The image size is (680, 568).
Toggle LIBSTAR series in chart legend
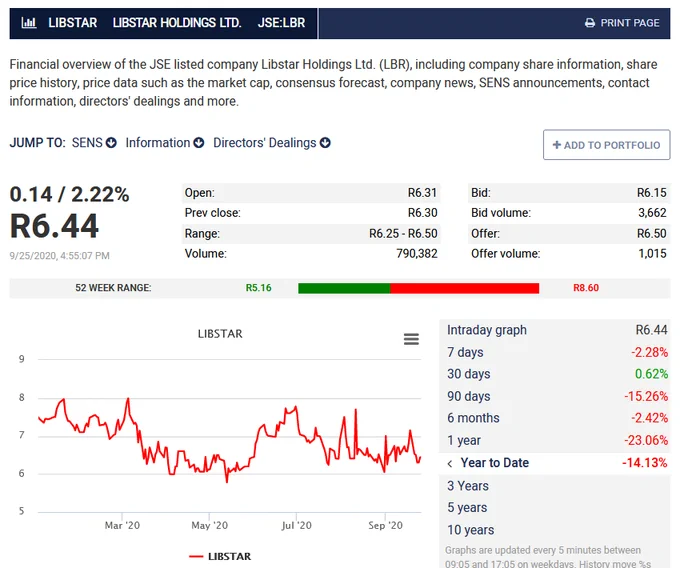coord(220,556)
